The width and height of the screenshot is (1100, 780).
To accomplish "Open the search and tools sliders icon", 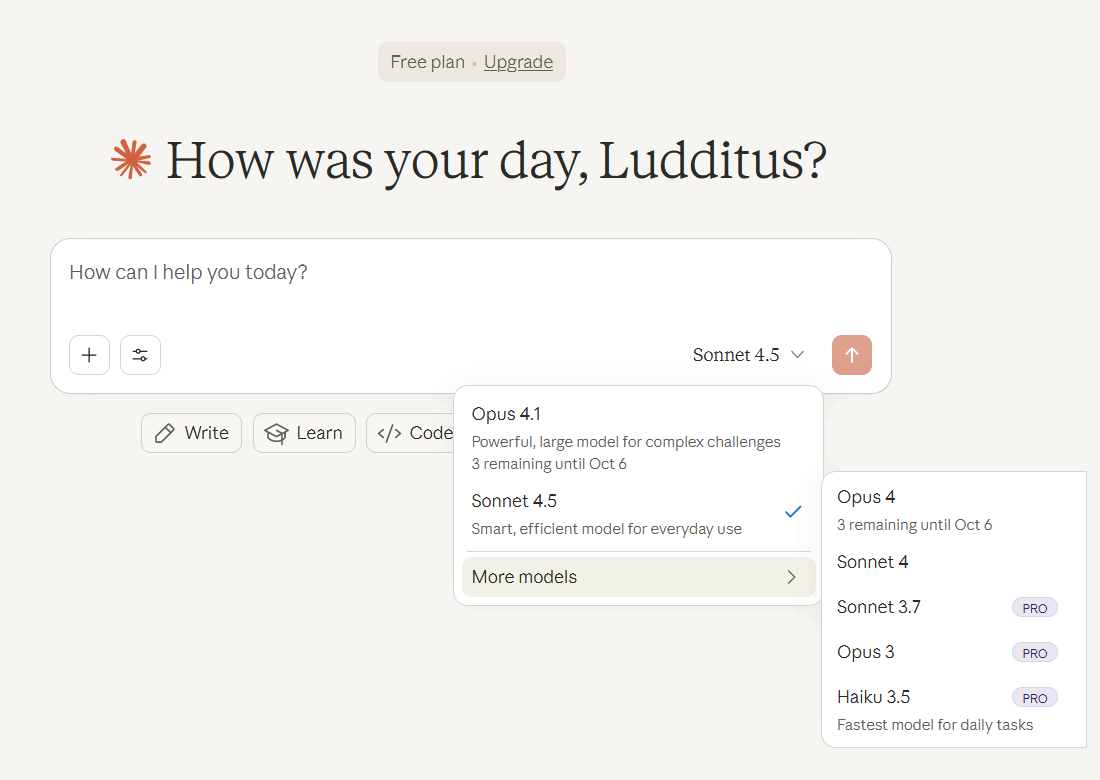I will point(140,355).
